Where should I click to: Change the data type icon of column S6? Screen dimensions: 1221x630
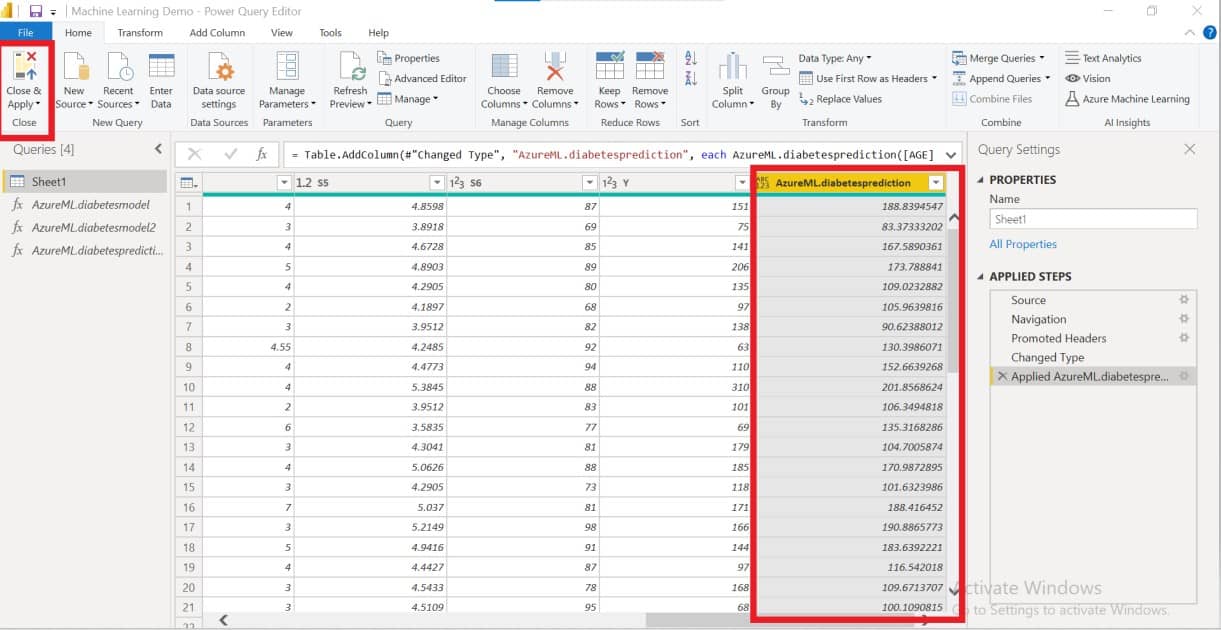[x=458, y=183]
